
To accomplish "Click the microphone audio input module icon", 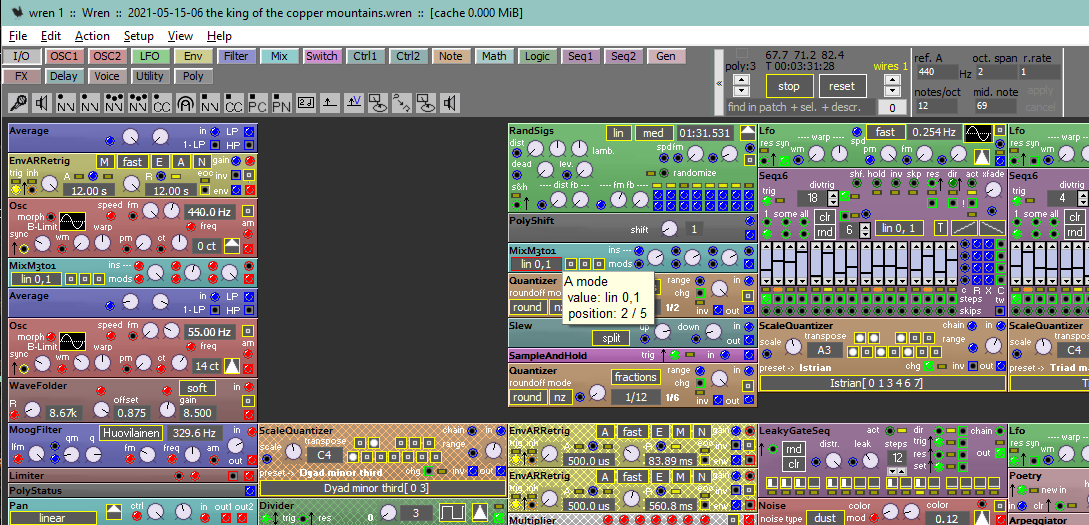I will point(18,102).
